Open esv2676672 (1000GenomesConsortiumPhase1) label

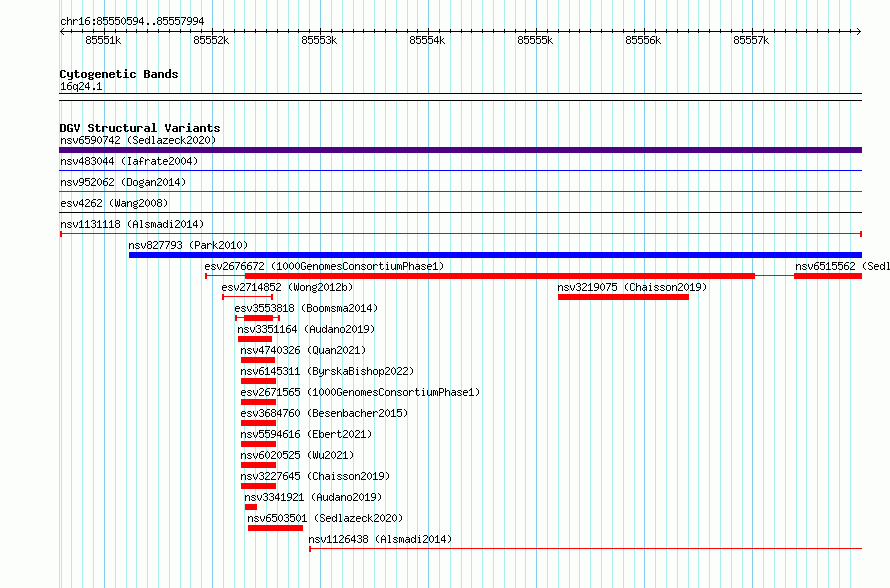pyautogui.click(x=324, y=266)
